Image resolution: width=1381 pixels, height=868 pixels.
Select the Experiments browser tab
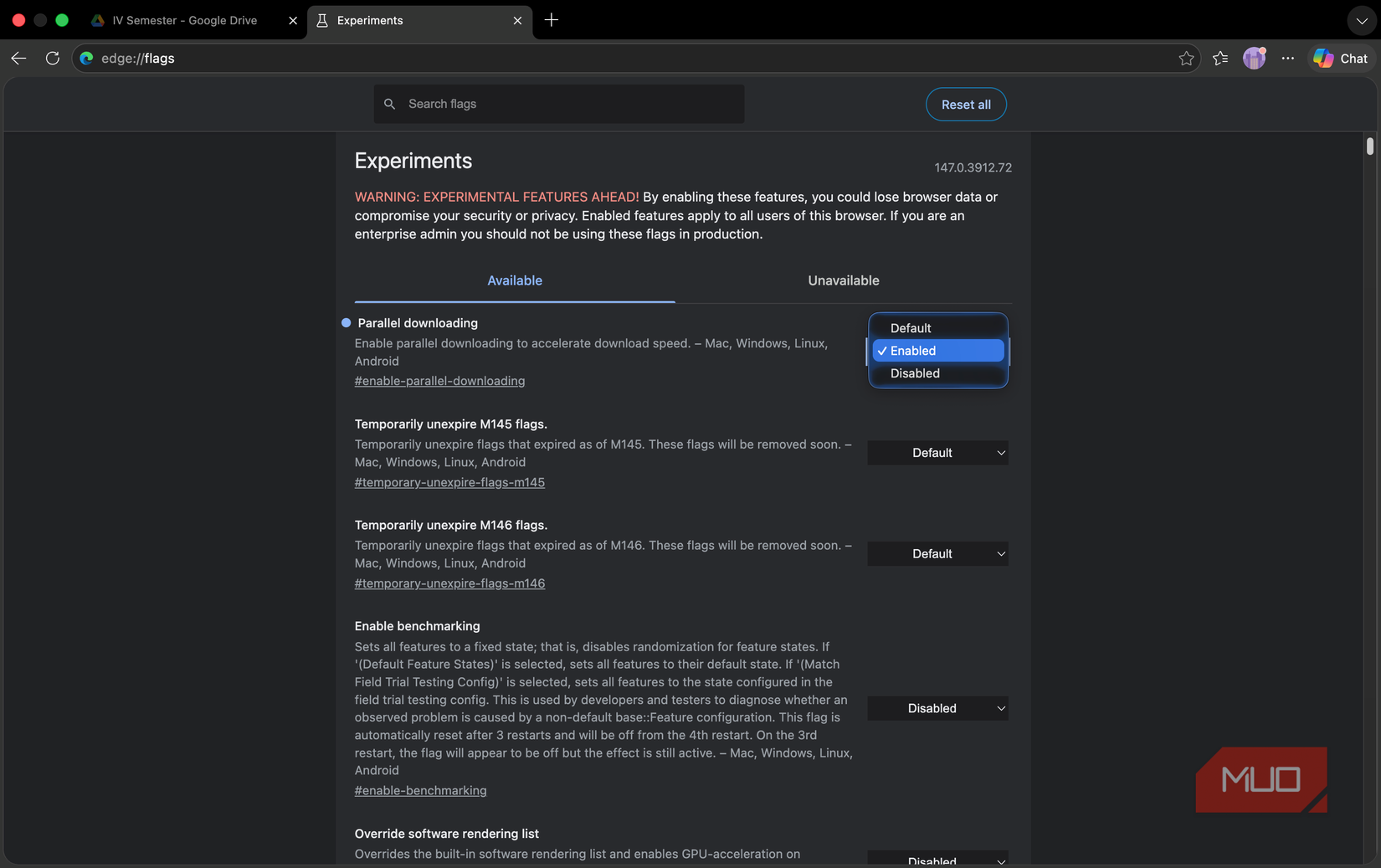pos(419,21)
